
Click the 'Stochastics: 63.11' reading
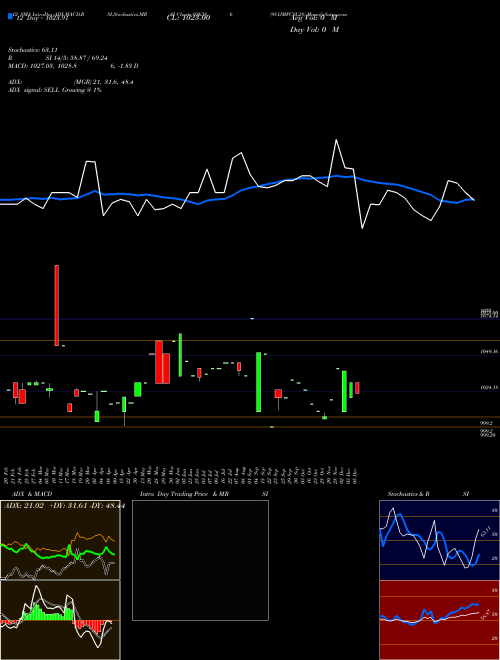tap(33, 50)
